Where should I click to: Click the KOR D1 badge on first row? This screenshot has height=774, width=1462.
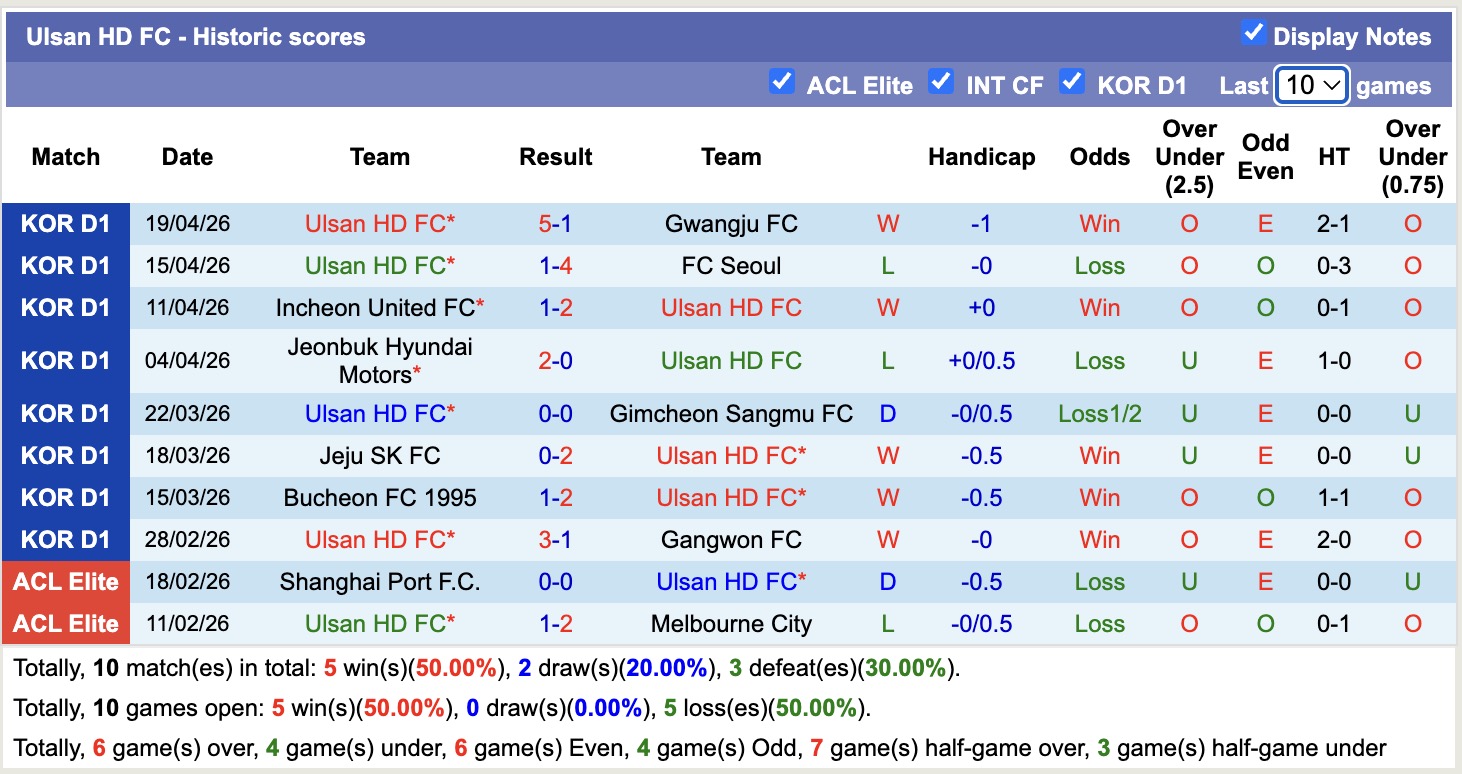click(65, 223)
